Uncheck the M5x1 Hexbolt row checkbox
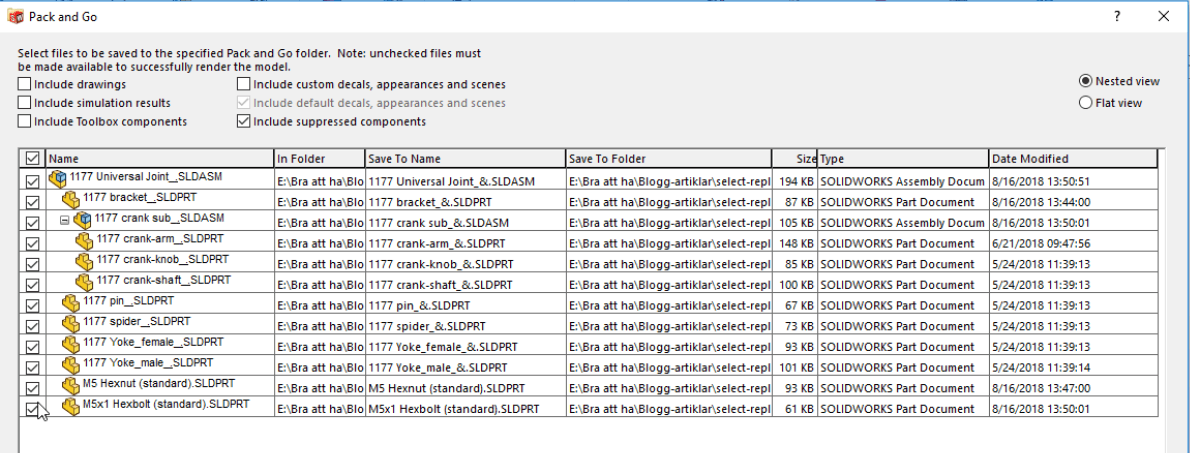1190x453 pixels. (x=32, y=408)
